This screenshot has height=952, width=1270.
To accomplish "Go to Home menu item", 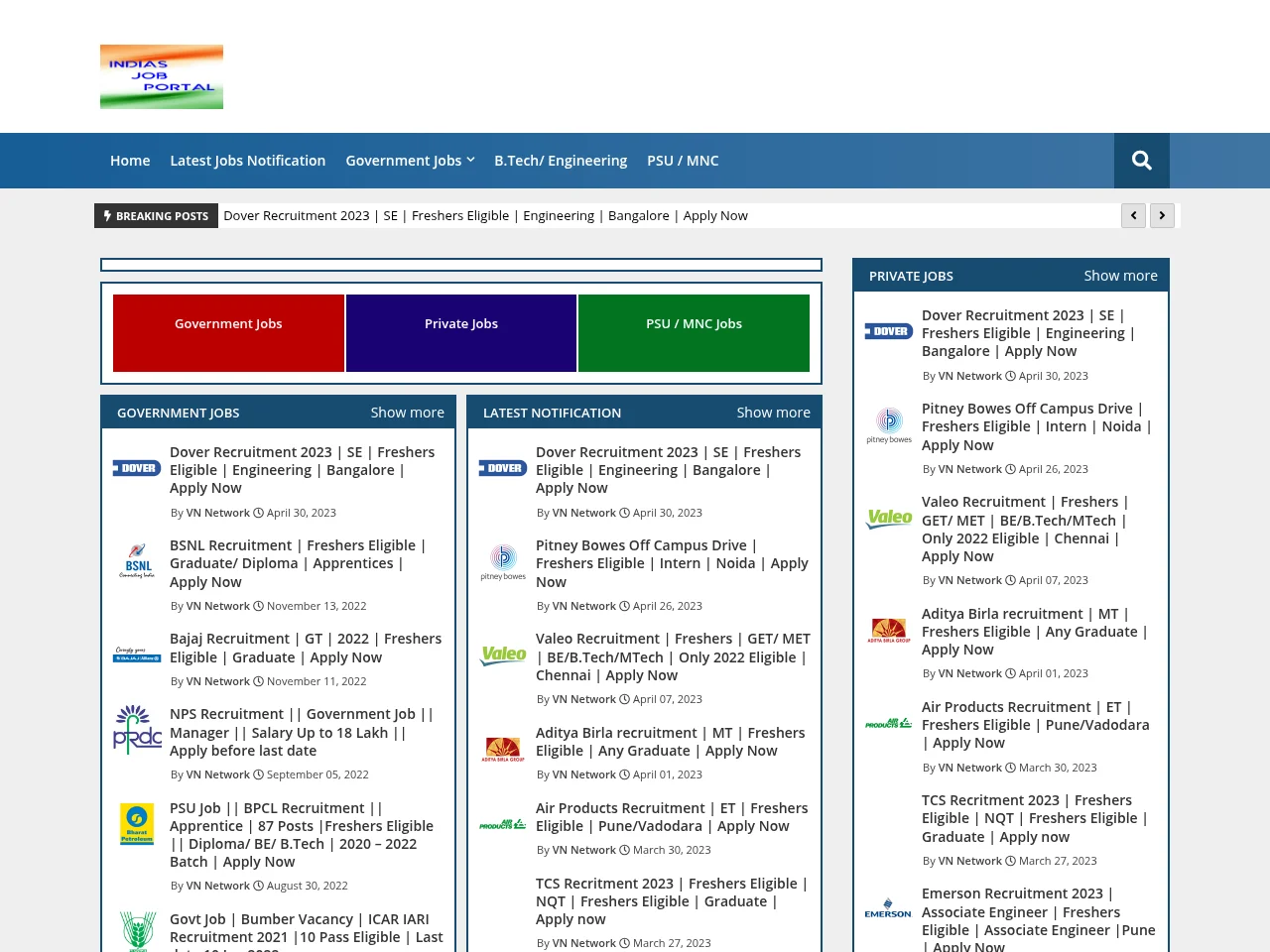I will click(130, 161).
